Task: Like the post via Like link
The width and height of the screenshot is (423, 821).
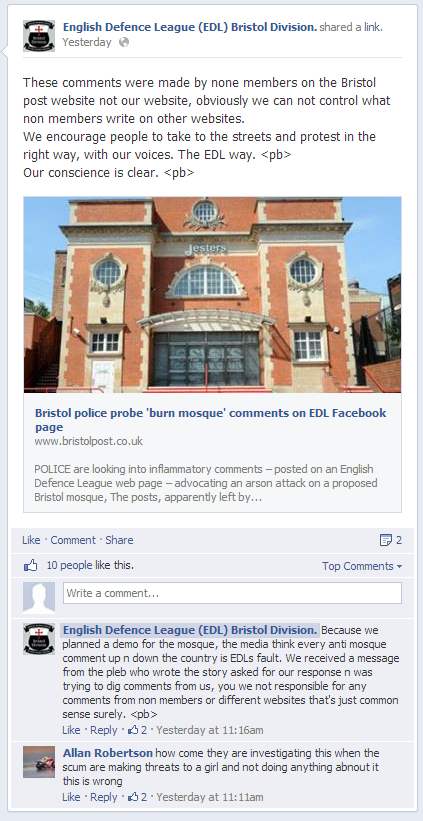Action: pyautogui.click(x=31, y=540)
